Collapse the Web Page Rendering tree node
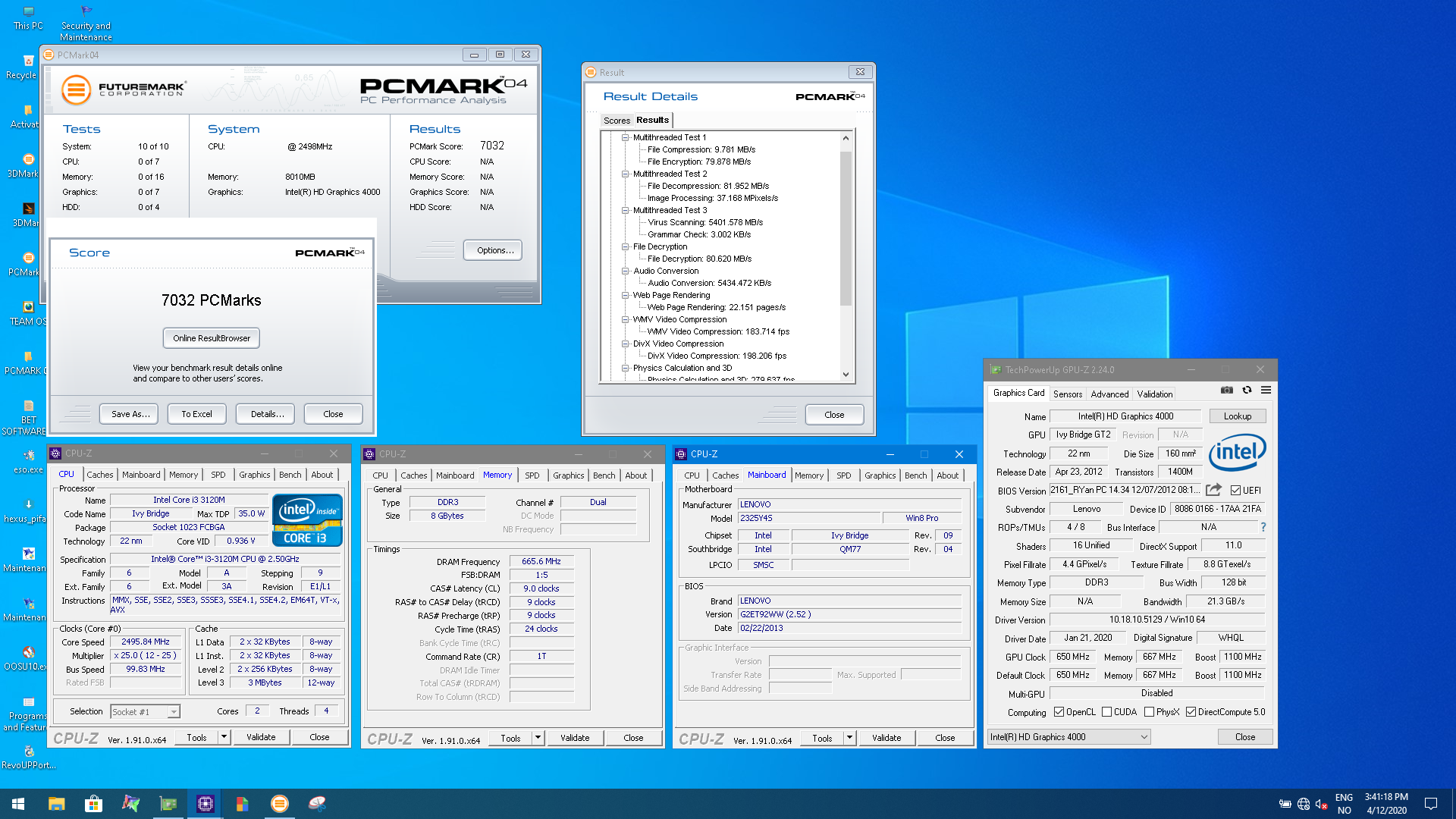This screenshot has height=819, width=1456. (x=626, y=295)
